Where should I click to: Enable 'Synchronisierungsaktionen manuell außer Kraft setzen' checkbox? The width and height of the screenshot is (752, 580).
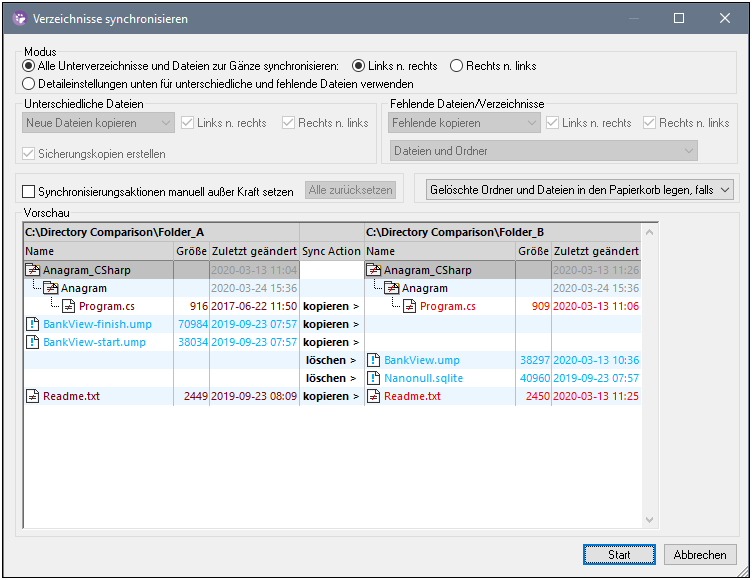point(29,190)
